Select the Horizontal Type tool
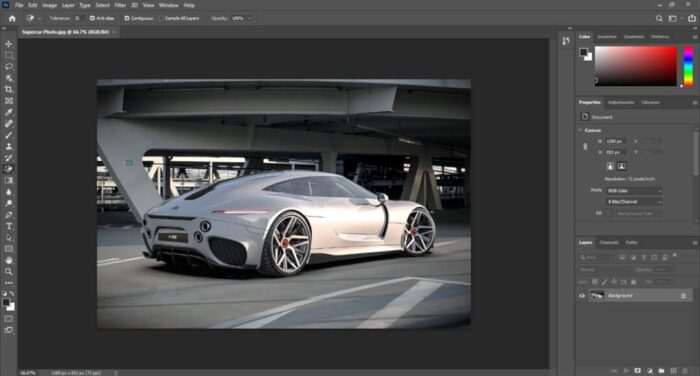Image resolution: width=700 pixels, height=376 pixels. click(x=8, y=226)
